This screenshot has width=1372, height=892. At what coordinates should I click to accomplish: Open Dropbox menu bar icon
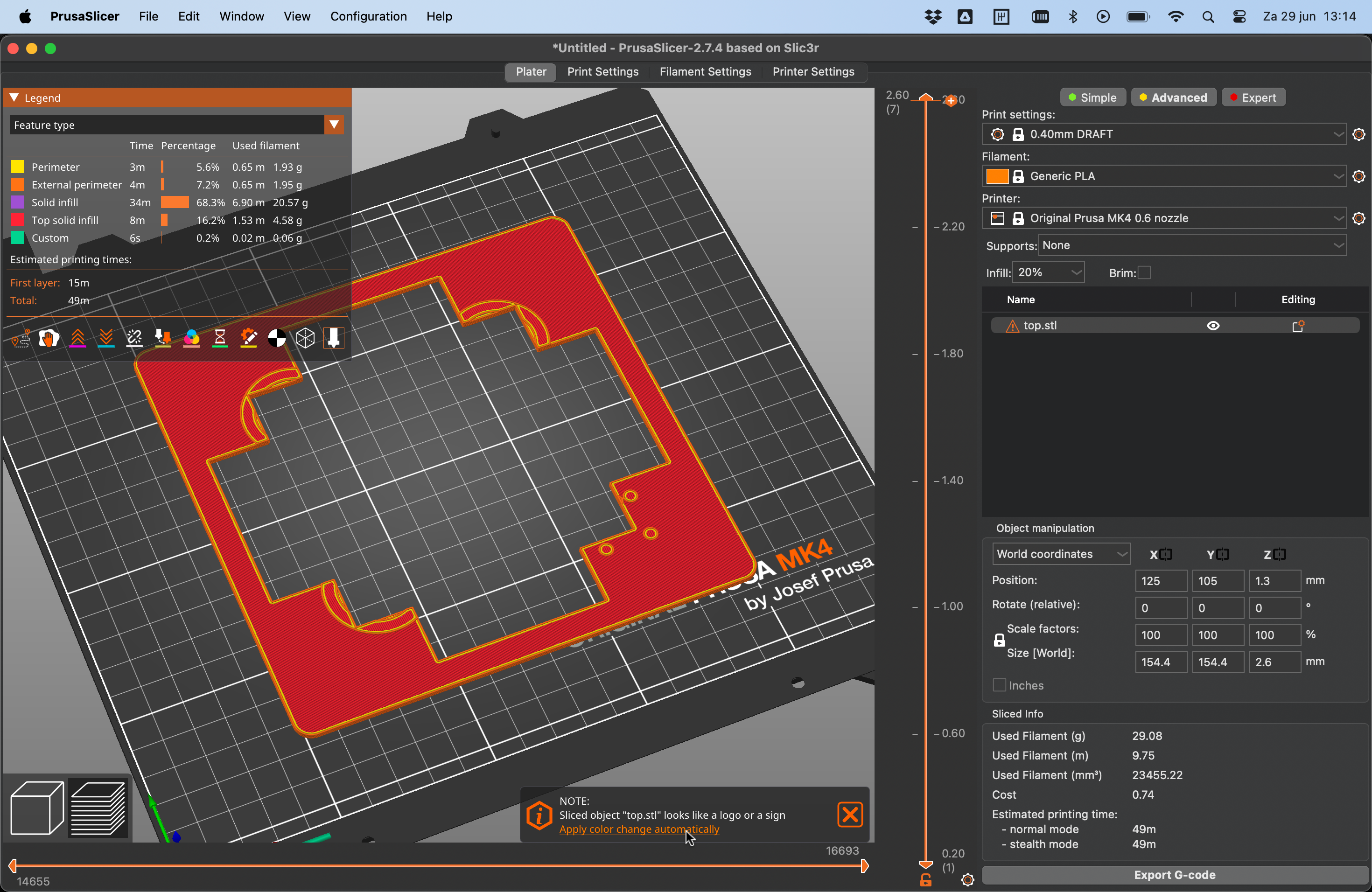933,17
